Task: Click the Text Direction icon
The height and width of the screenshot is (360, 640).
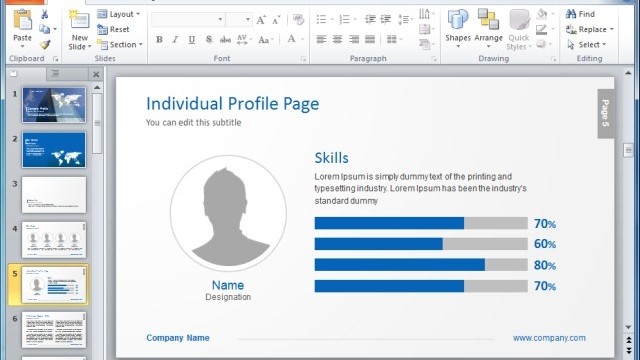Action: click(x=424, y=14)
